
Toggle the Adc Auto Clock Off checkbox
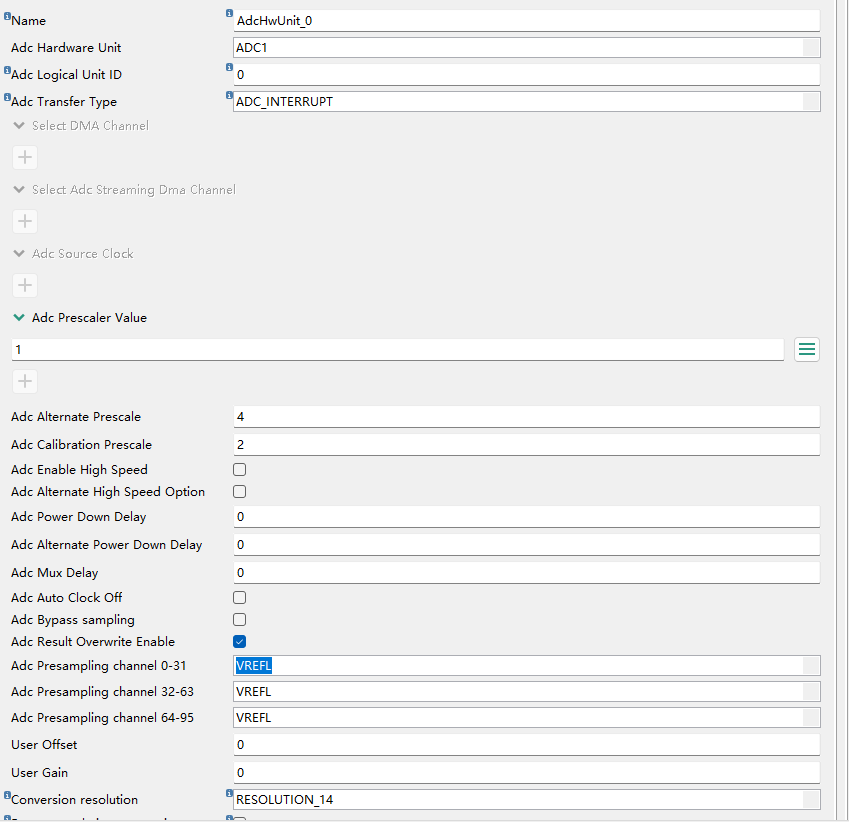(x=239, y=598)
